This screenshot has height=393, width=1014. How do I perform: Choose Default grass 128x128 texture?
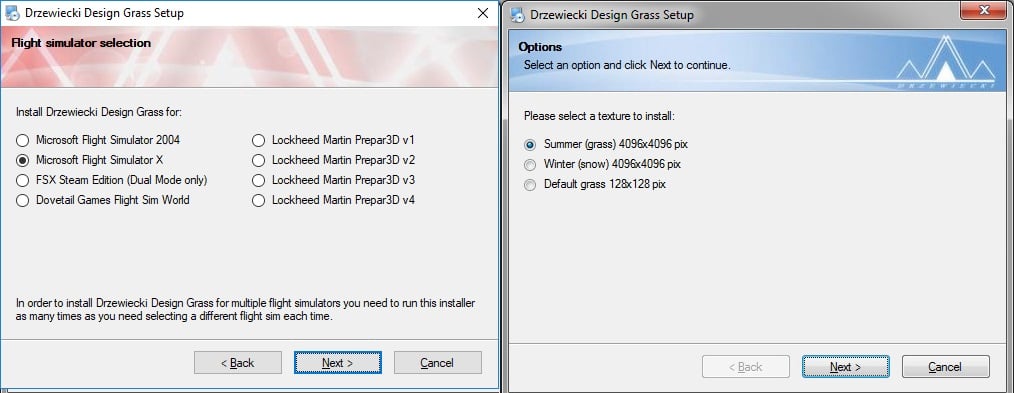click(595, 184)
